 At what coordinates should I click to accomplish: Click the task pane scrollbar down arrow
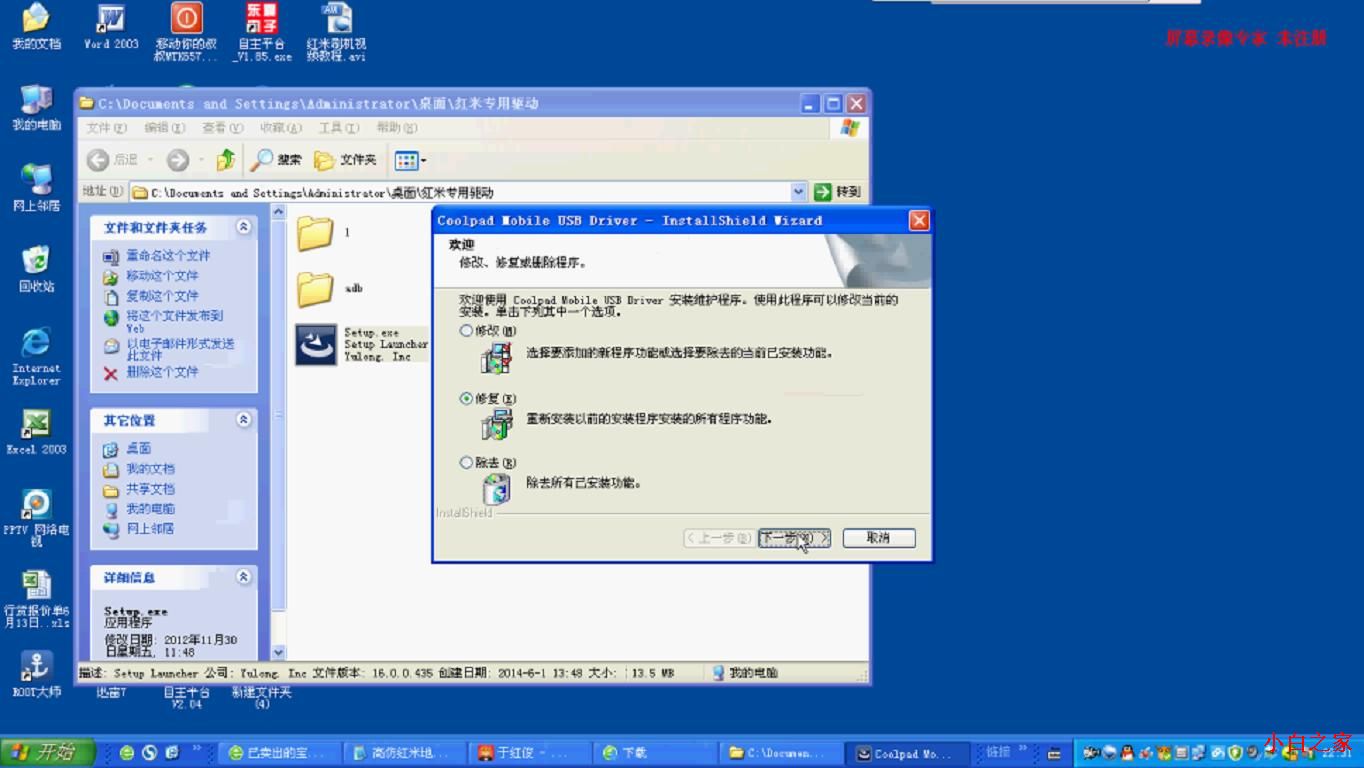[x=279, y=652]
